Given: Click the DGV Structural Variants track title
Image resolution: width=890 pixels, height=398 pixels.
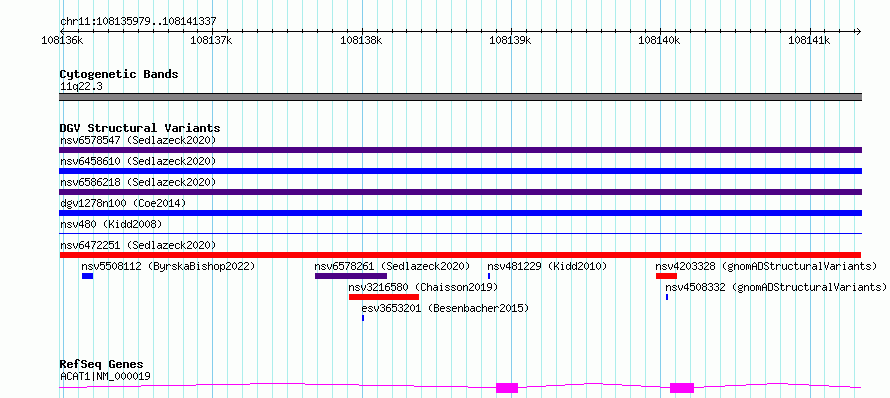Looking at the screenshot, I should pos(140,128).
